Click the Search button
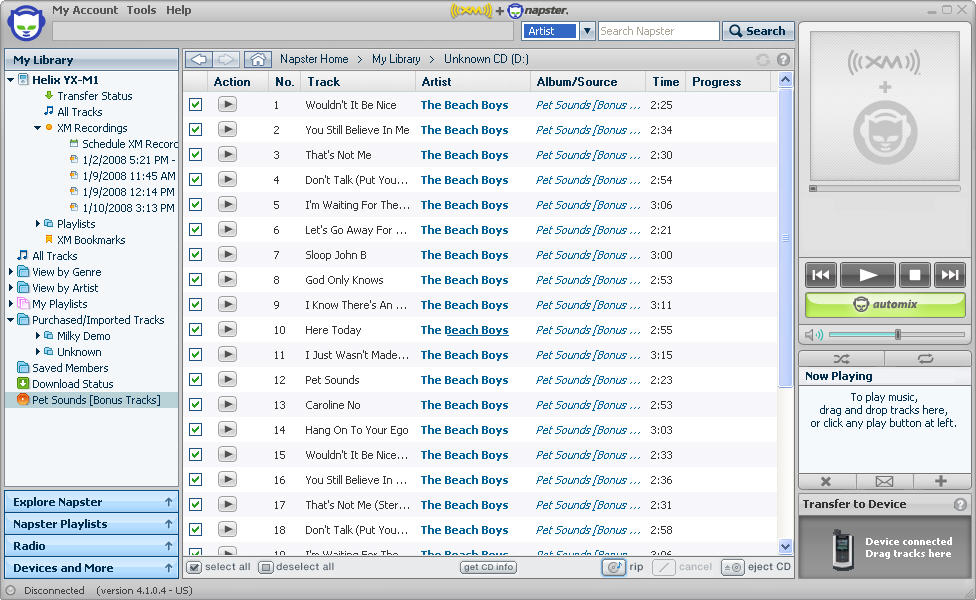 758,31
